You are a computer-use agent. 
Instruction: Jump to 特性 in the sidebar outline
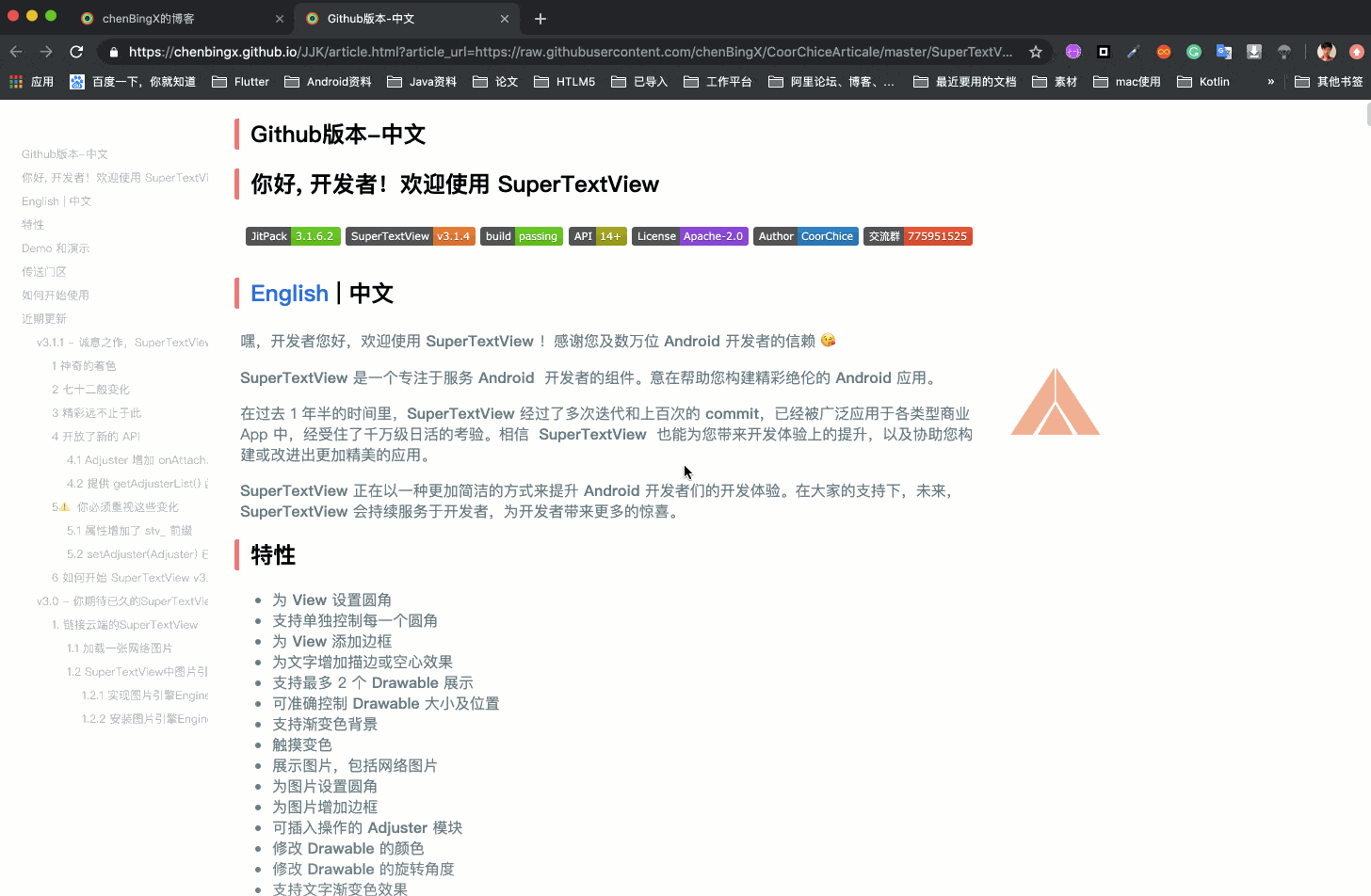pyautogui.click(x=33, y=225)
